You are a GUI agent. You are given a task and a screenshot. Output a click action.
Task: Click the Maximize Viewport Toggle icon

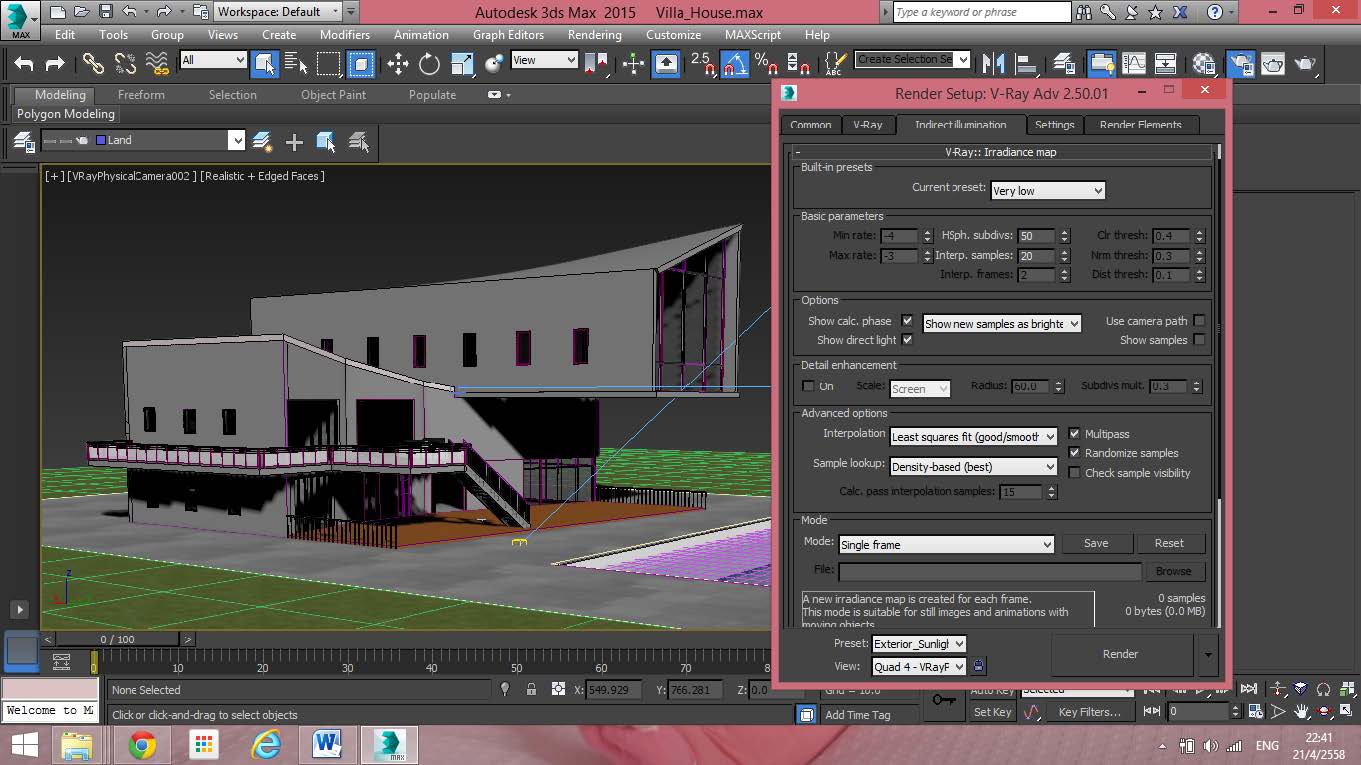(x=1346, y=712)
